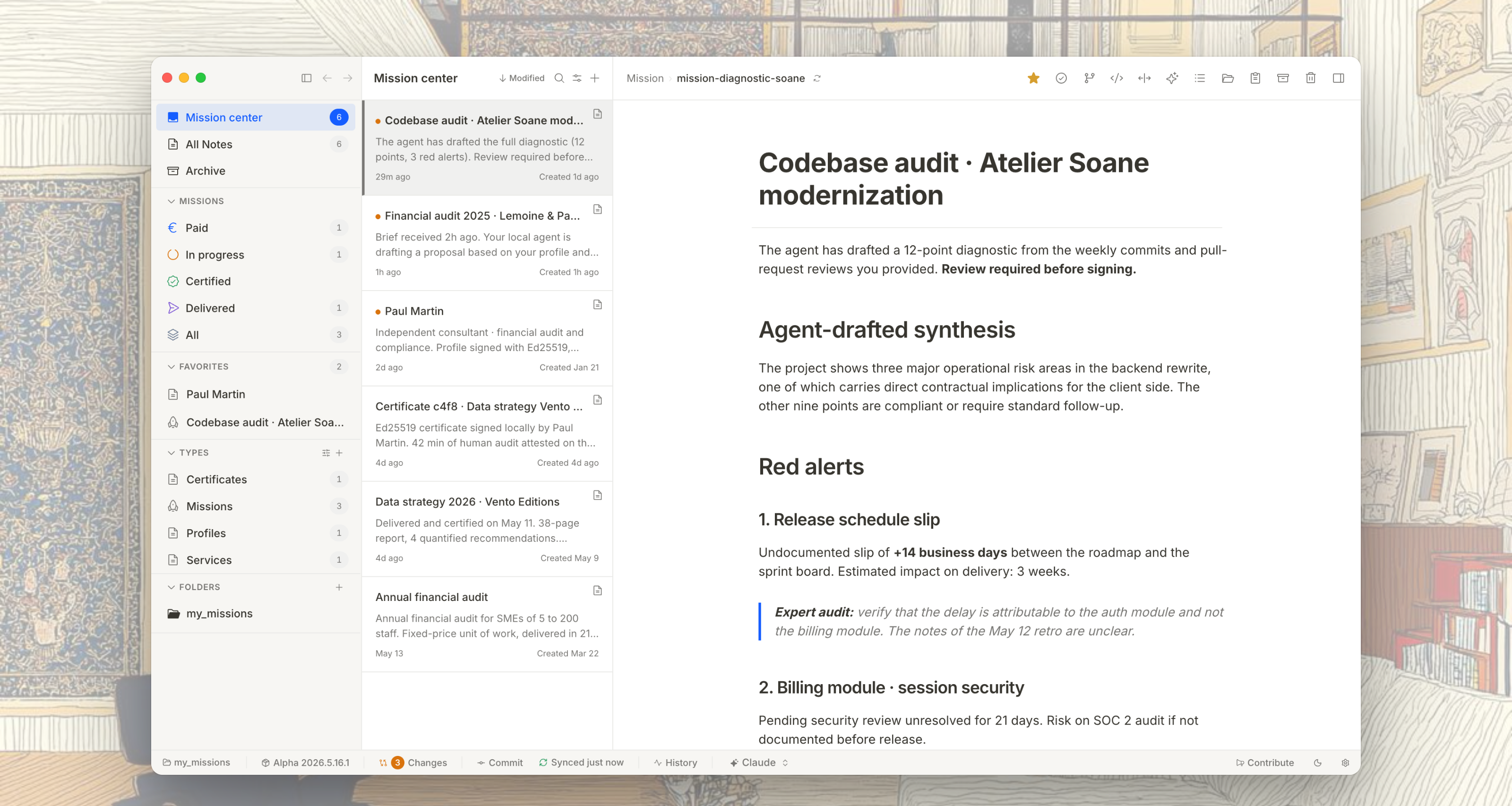Open search in Mission center list
The height and width of the screenshot is (806, 1512).
(x=559, y=78)
